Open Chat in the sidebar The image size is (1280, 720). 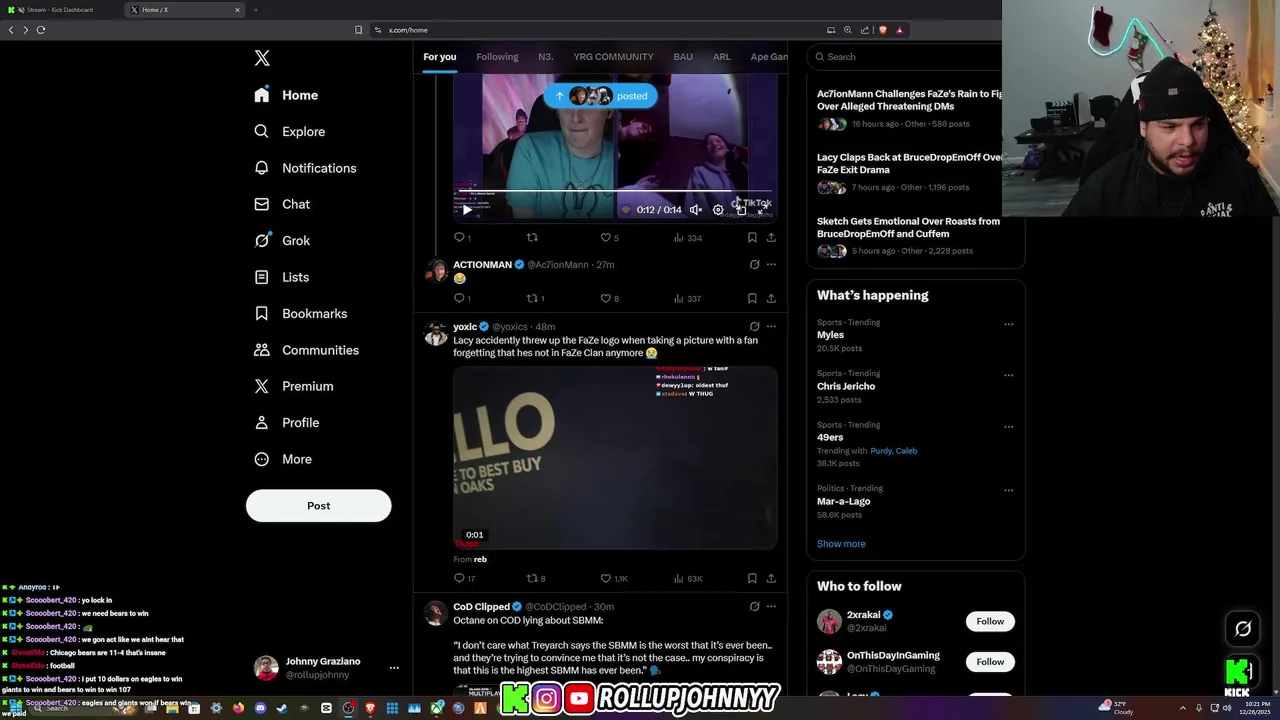pyautogui.click(x=282, y=204)
